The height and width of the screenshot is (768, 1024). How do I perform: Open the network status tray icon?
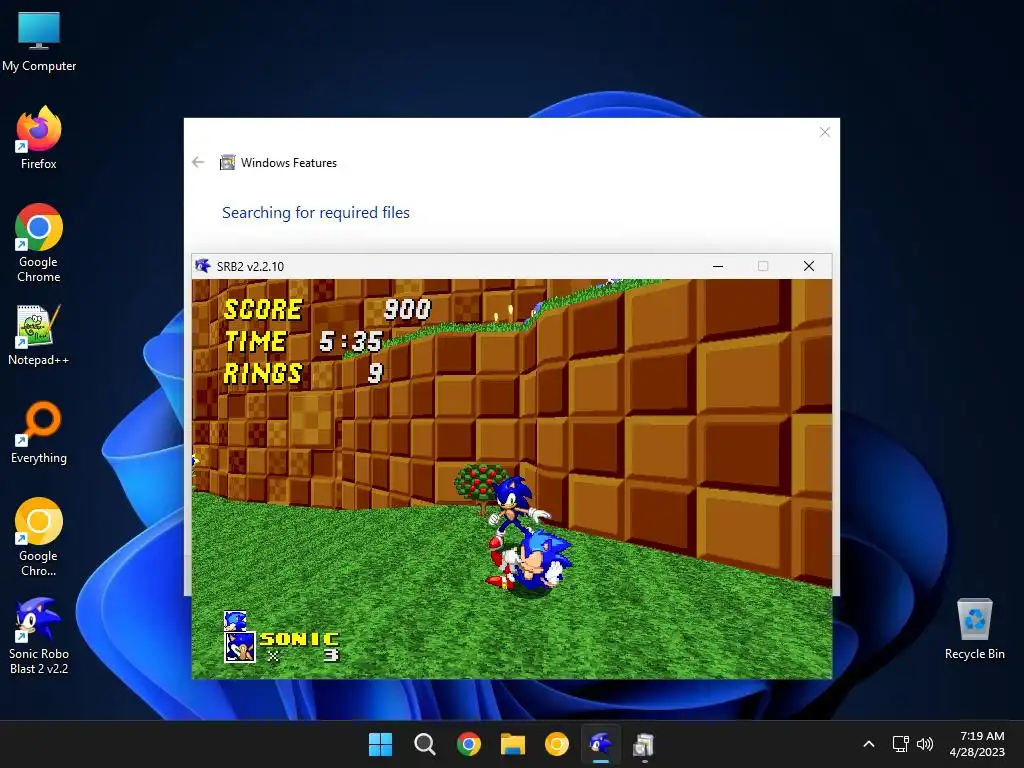pos(901,744)
